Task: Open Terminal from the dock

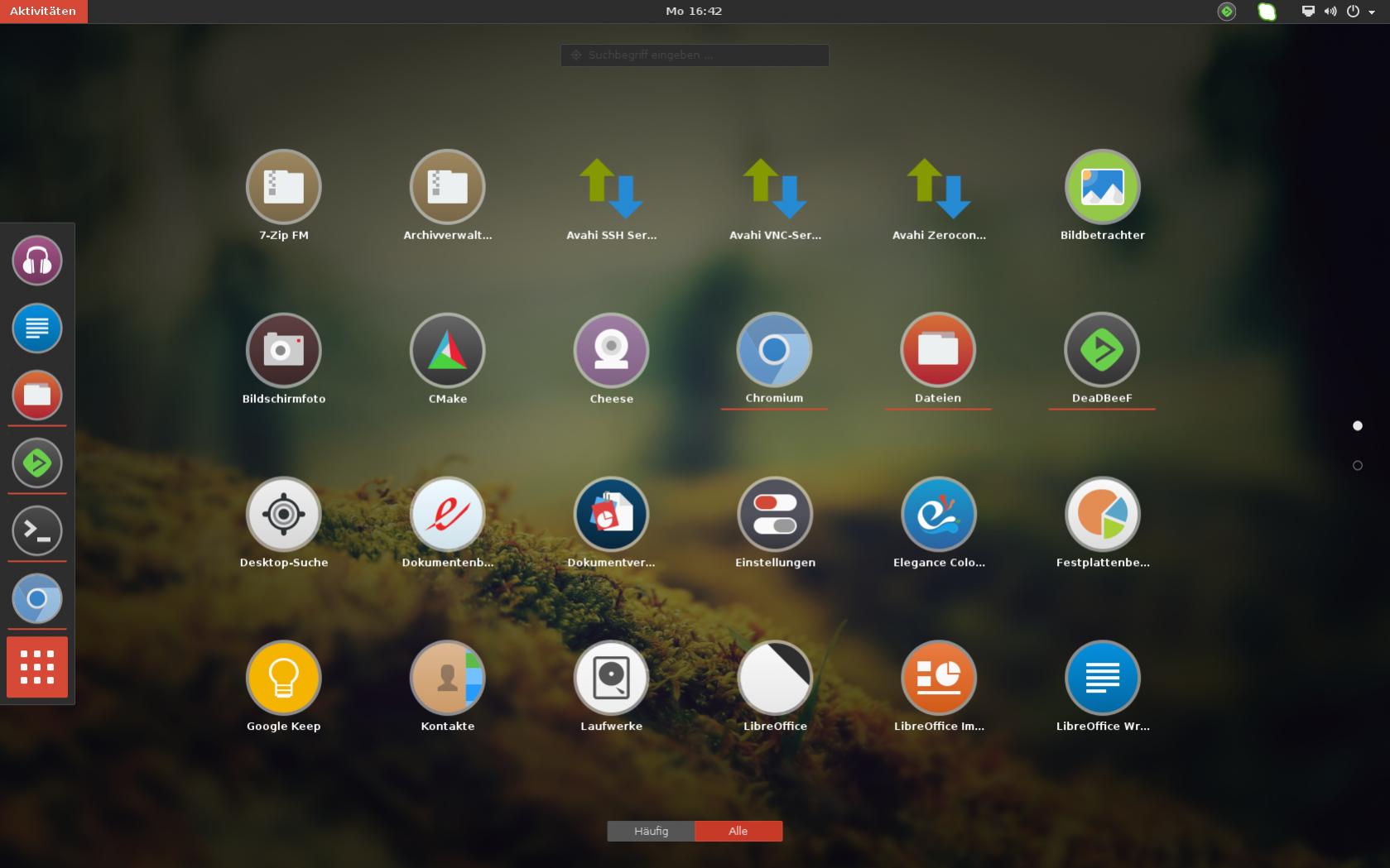Action: 37,531
